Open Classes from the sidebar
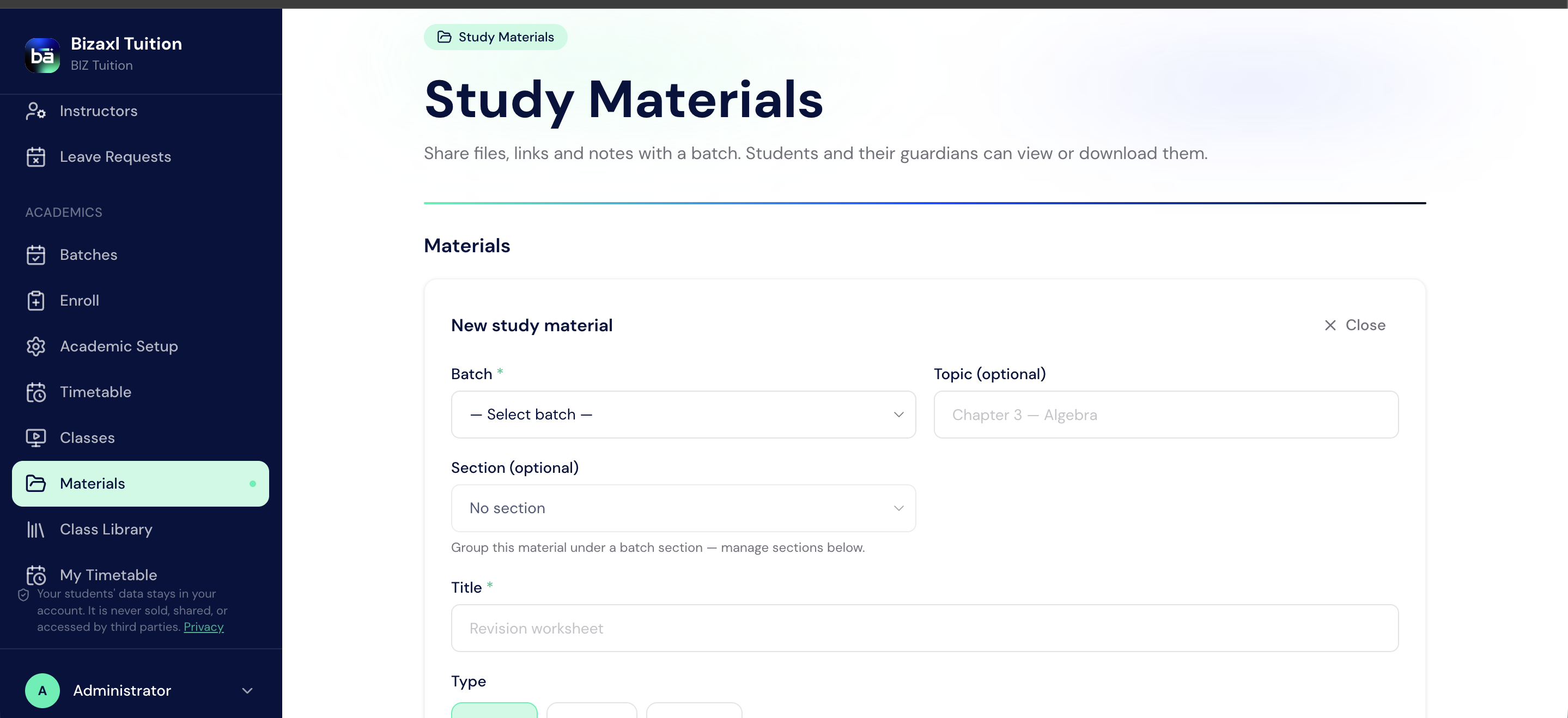This screenshot has width=1568, height=718. pyautogui.click(x=141, y=437)
